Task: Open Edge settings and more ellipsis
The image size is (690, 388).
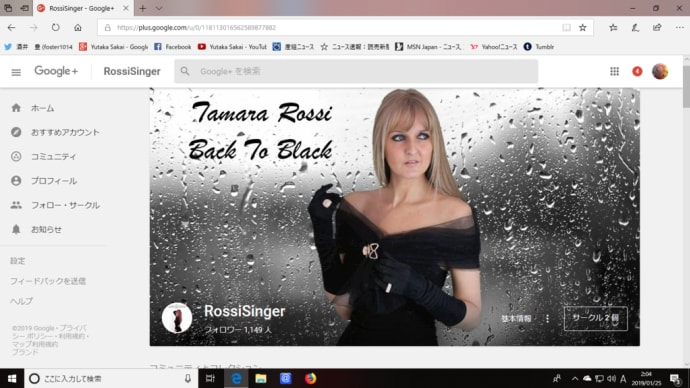Action: pyautogui.click(x=679, y=28)
